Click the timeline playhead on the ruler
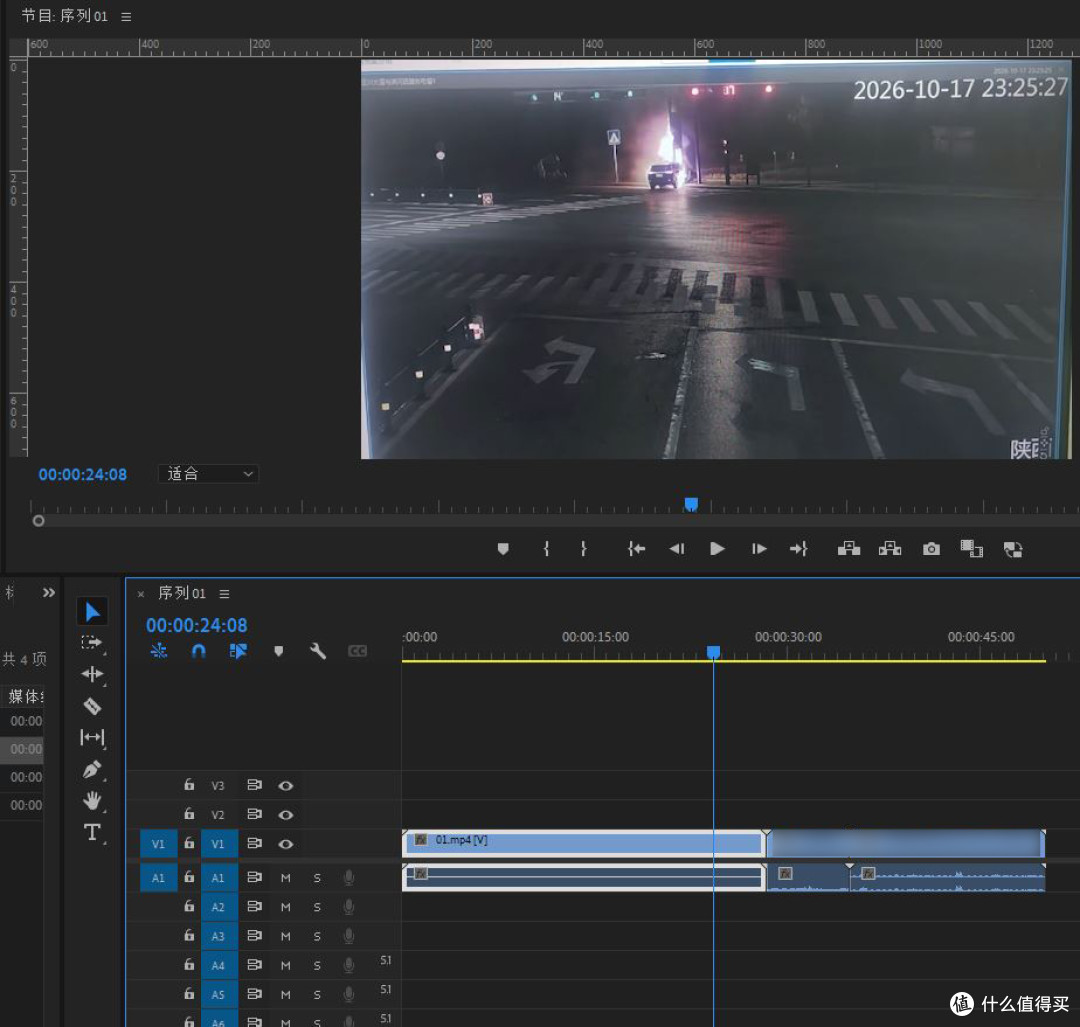 pos(714,652)
